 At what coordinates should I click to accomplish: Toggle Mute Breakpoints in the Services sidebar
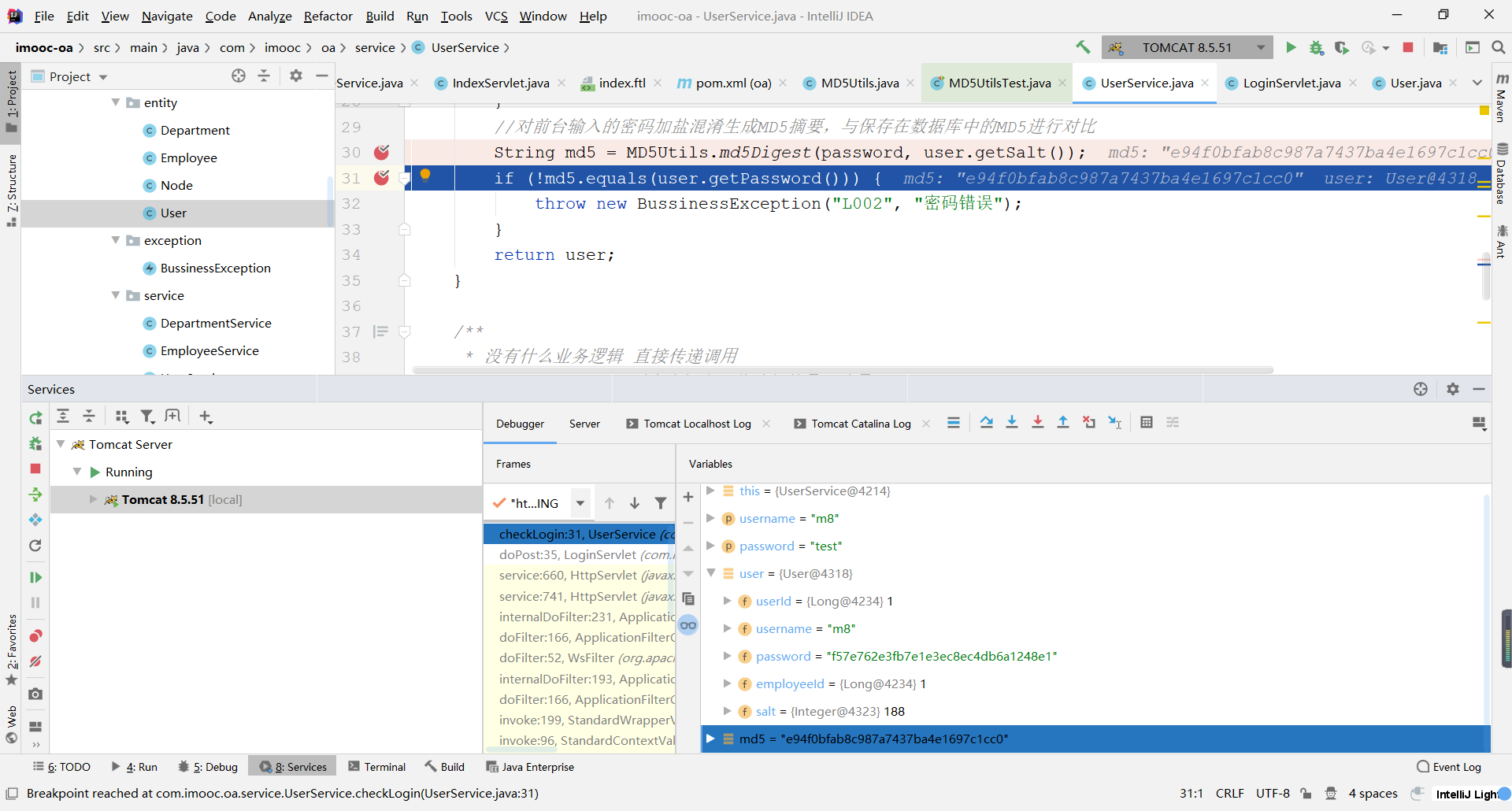[35, 661]
